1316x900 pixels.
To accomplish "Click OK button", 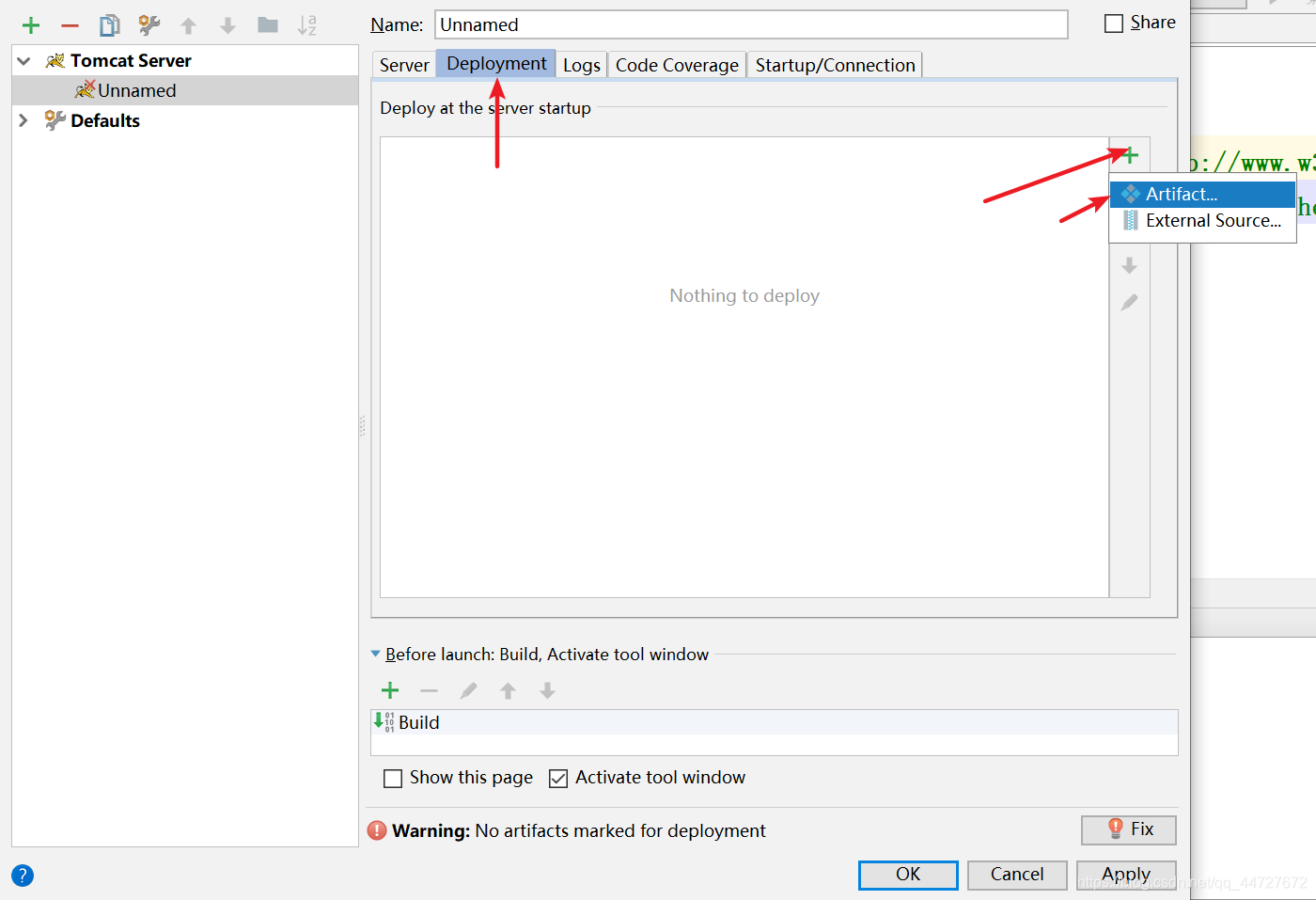I will pos(908,875).
